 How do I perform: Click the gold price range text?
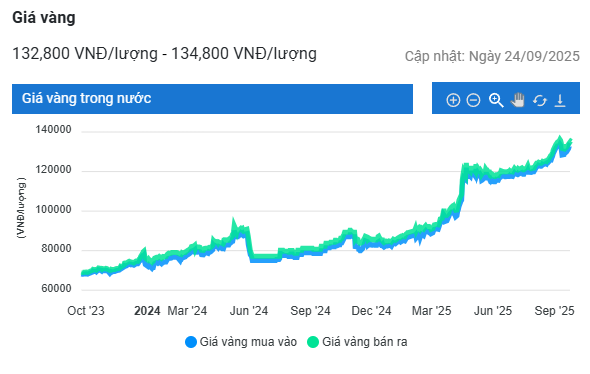[164, 53]
